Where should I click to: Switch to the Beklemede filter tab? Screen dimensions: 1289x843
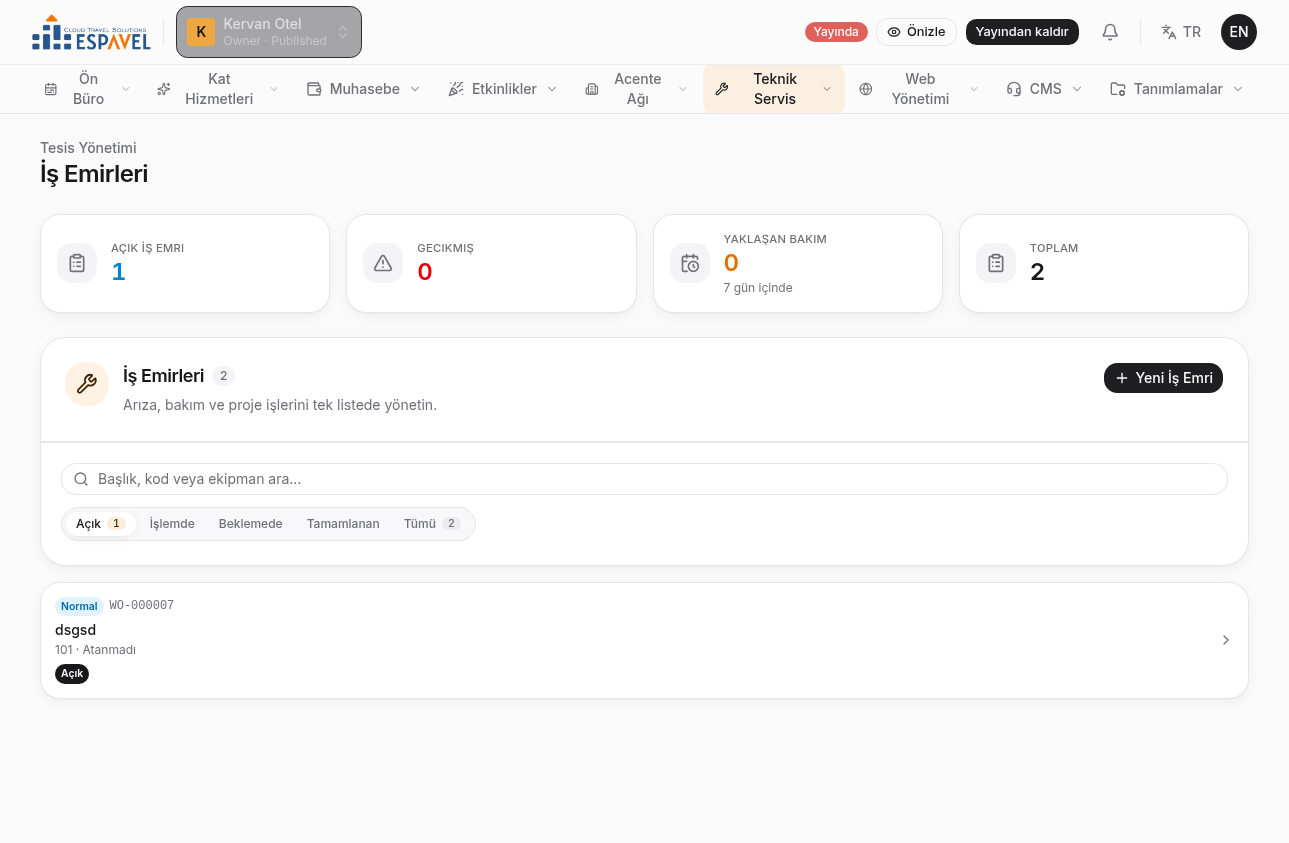point(251,524)
